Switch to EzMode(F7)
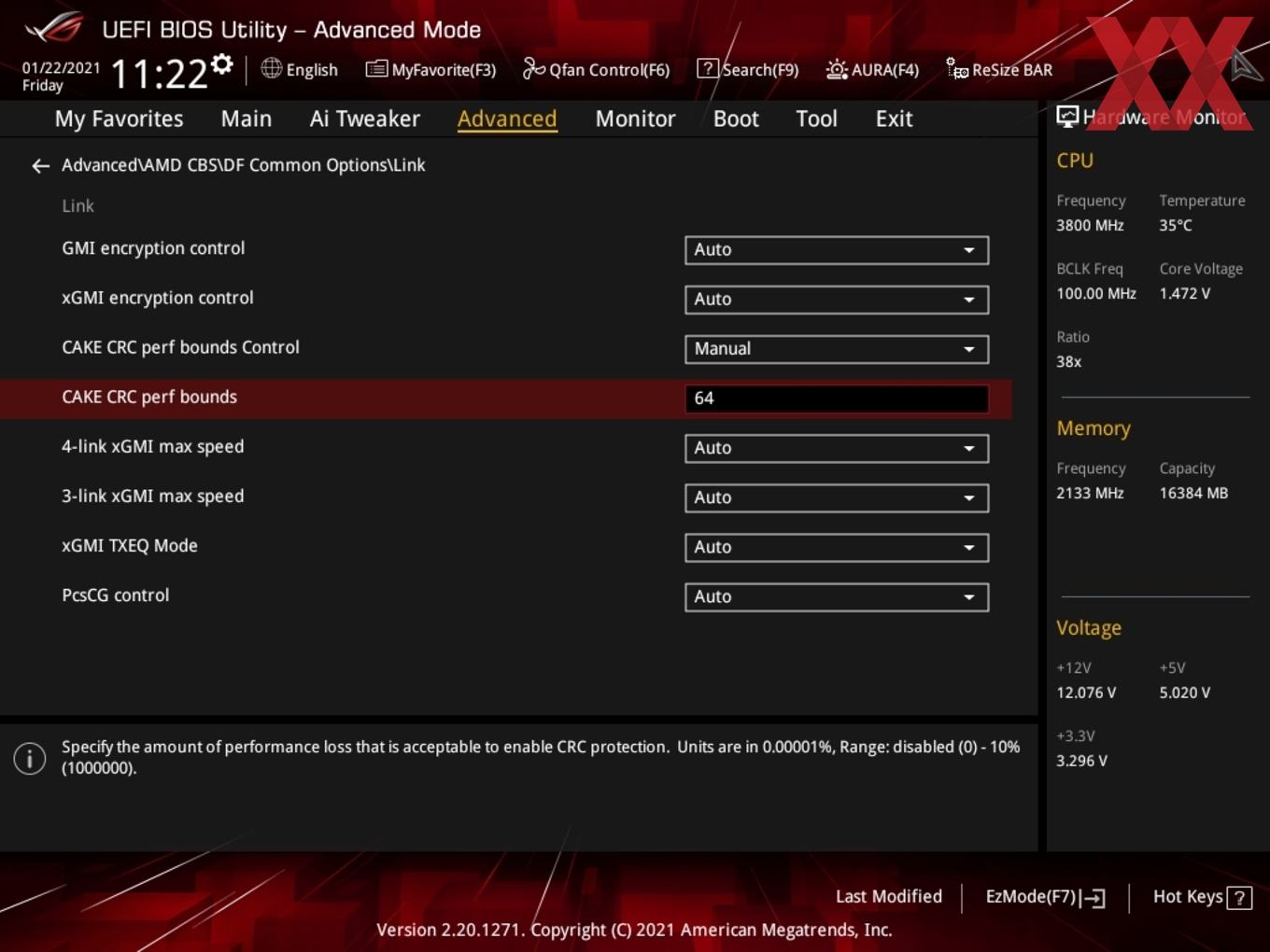1270x952 pixels. tap(1031, 897)
